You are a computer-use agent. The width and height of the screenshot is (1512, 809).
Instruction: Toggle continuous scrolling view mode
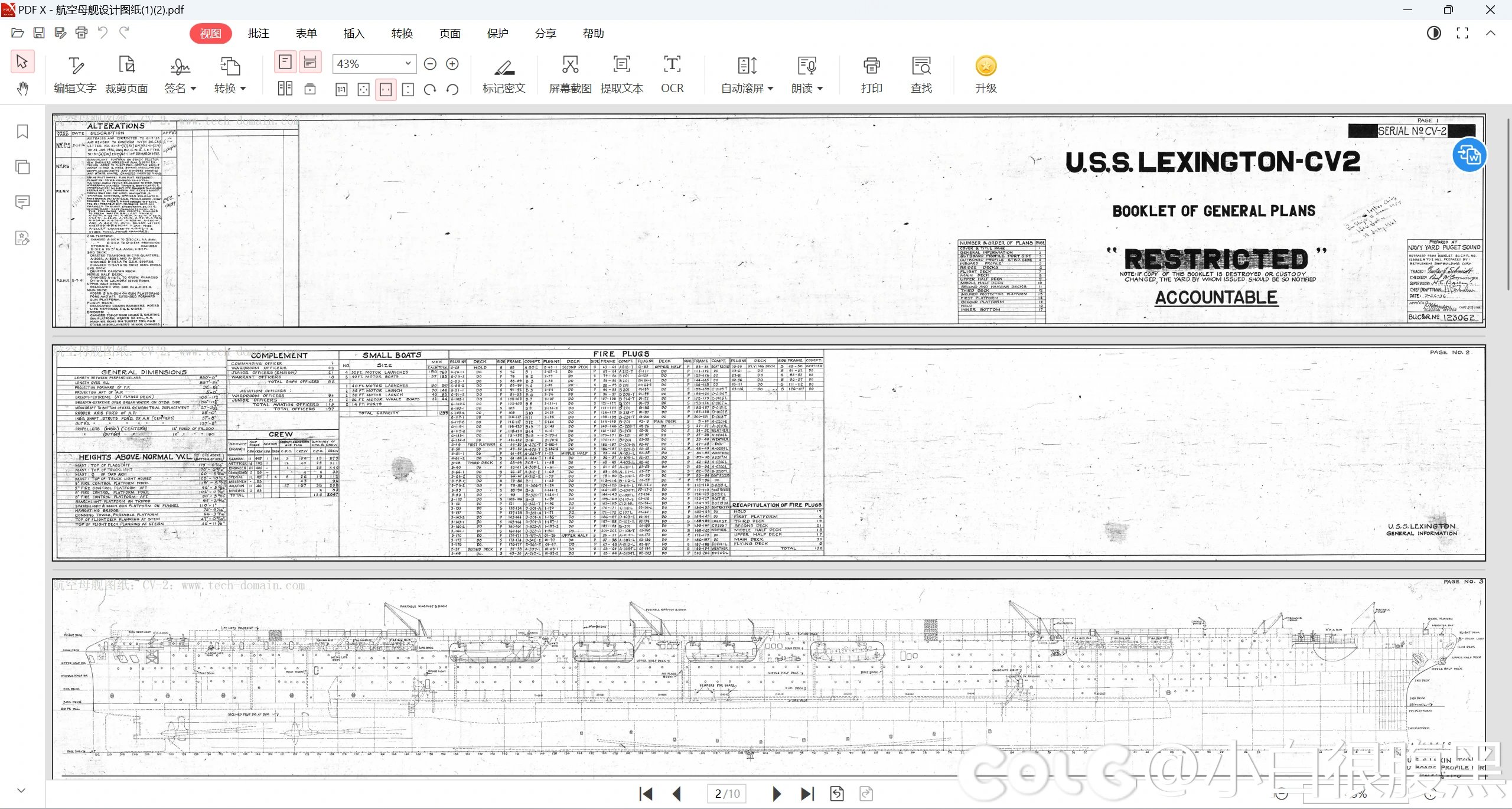coord(310,63)
